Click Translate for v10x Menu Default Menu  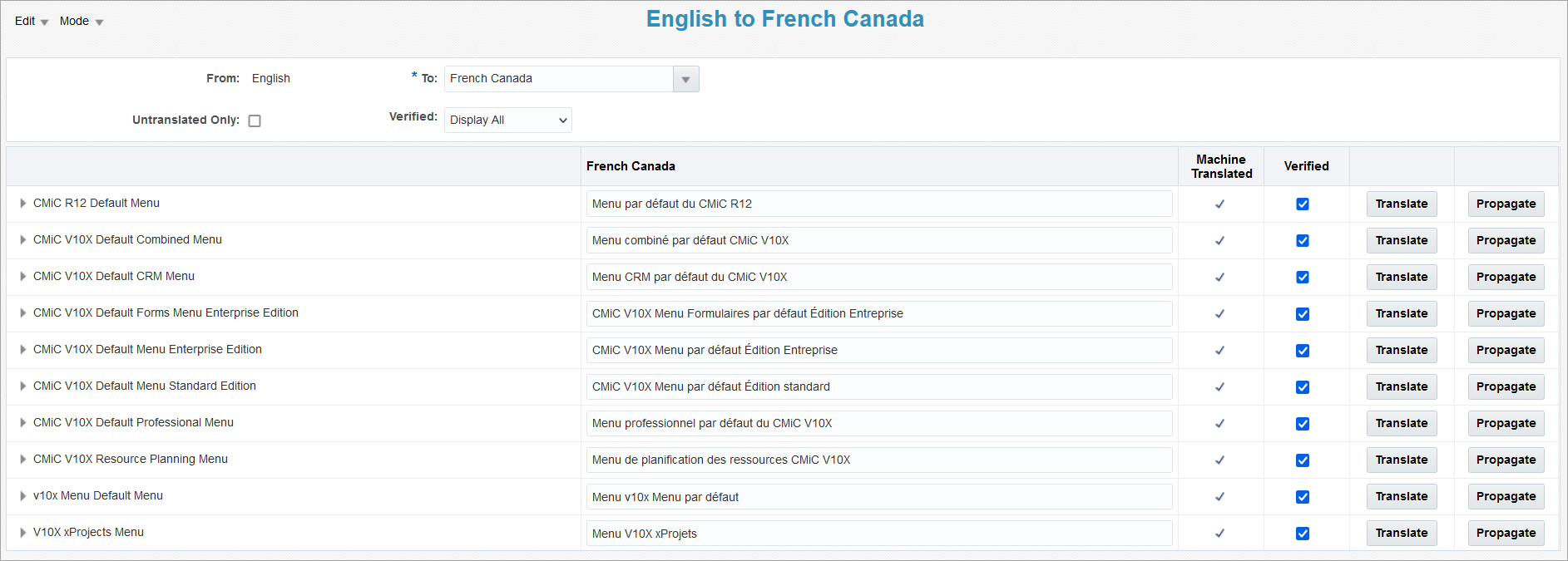(x=1402, y=496)
